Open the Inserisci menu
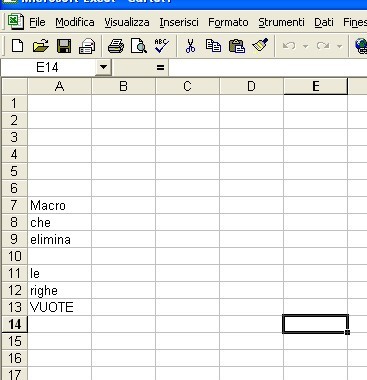The image size is (367, 380). pos(179,22)
